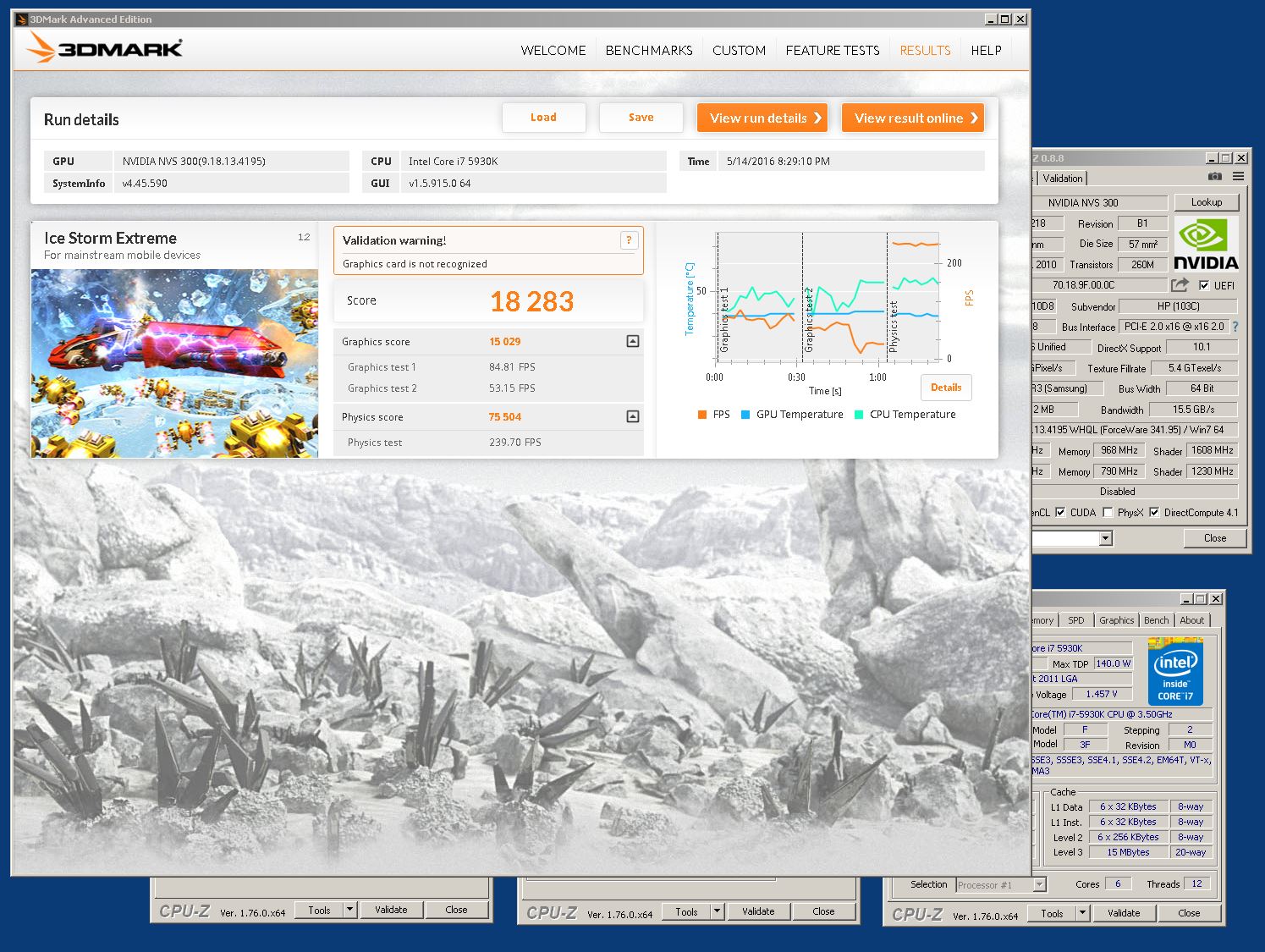
Task: Select the RESULTS section
Action: (x=925, y=51)
